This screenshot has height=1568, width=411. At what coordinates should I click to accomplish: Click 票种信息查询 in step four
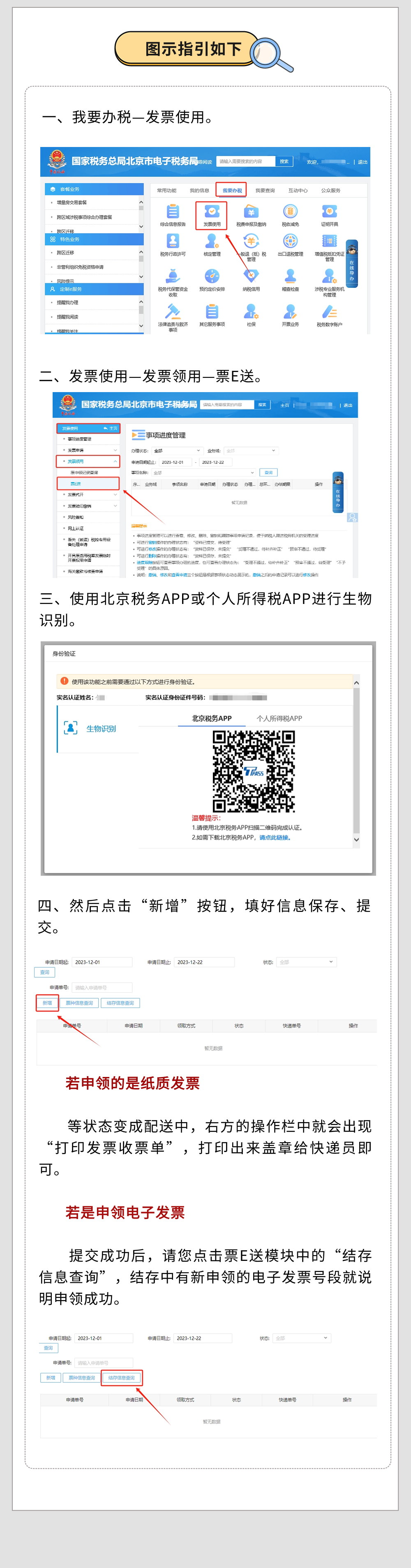coord(80,1003)
